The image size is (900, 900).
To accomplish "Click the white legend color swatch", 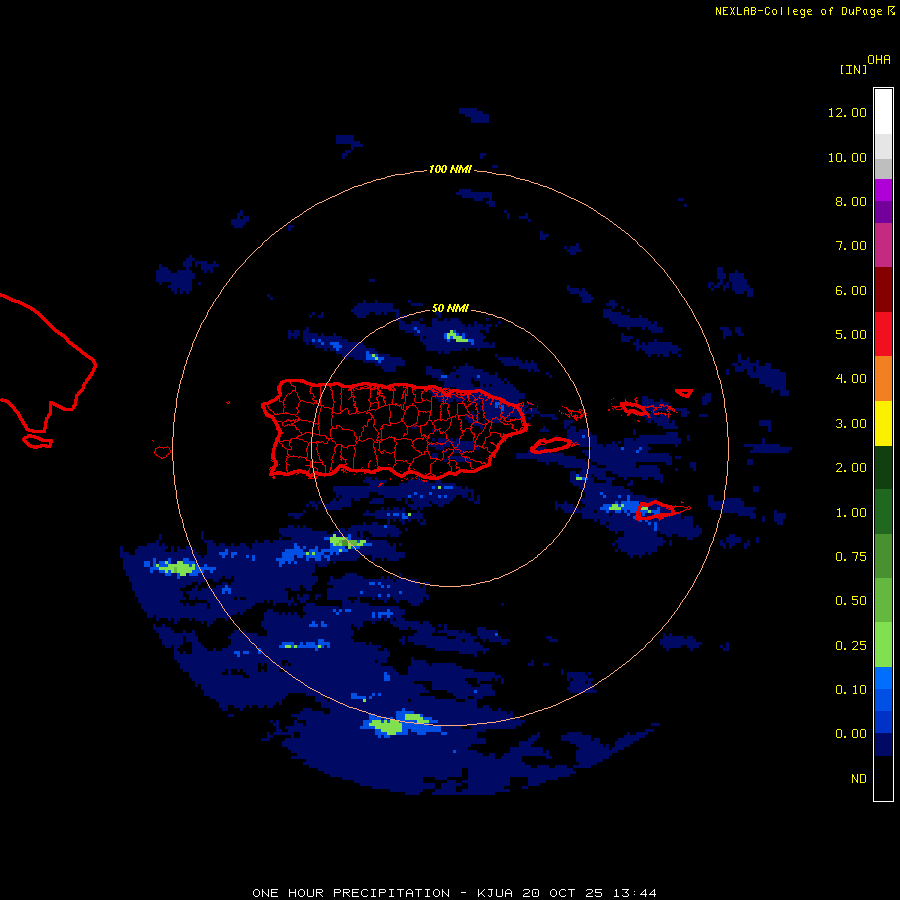I will [883, 112].
